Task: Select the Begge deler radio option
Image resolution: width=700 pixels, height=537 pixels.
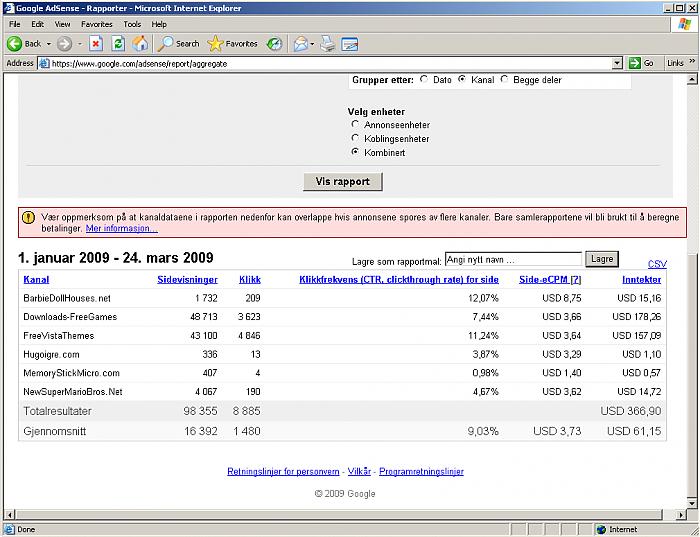Action: click(x=504, y=79)
